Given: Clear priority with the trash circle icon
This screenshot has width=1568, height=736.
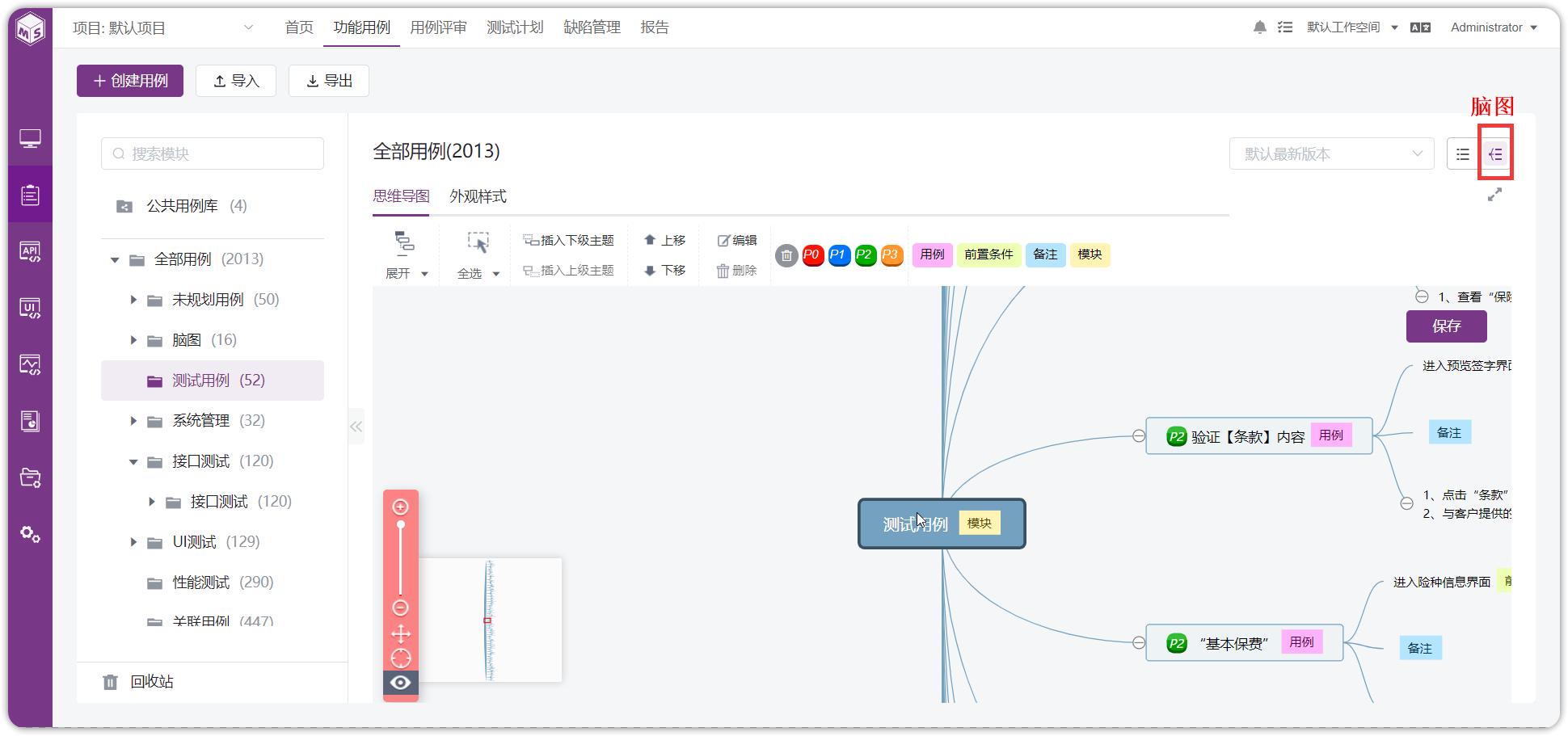Looking at the screenshot, I should coord(786,255).
